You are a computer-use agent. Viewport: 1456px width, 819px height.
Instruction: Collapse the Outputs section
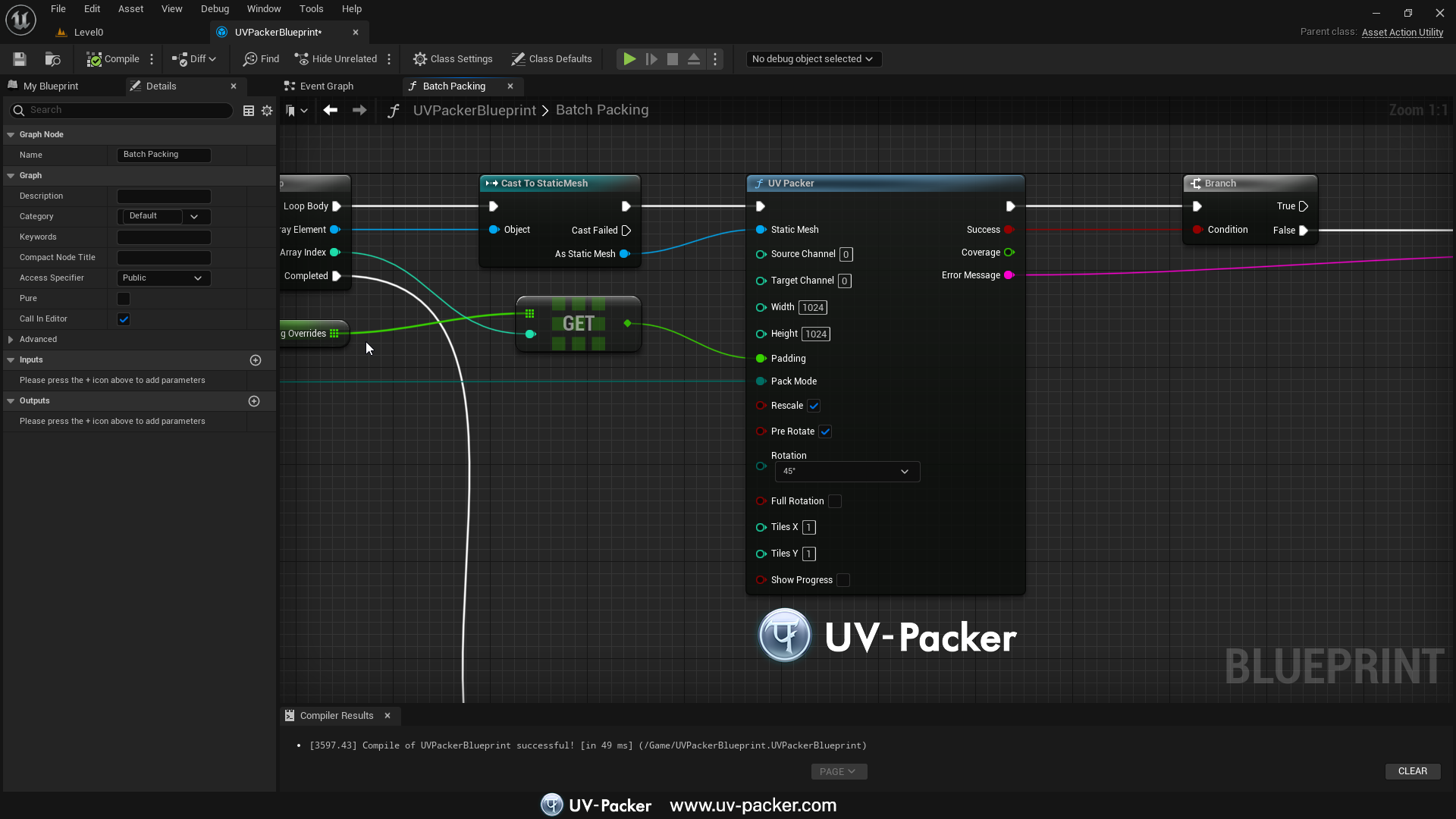point(11,401)
